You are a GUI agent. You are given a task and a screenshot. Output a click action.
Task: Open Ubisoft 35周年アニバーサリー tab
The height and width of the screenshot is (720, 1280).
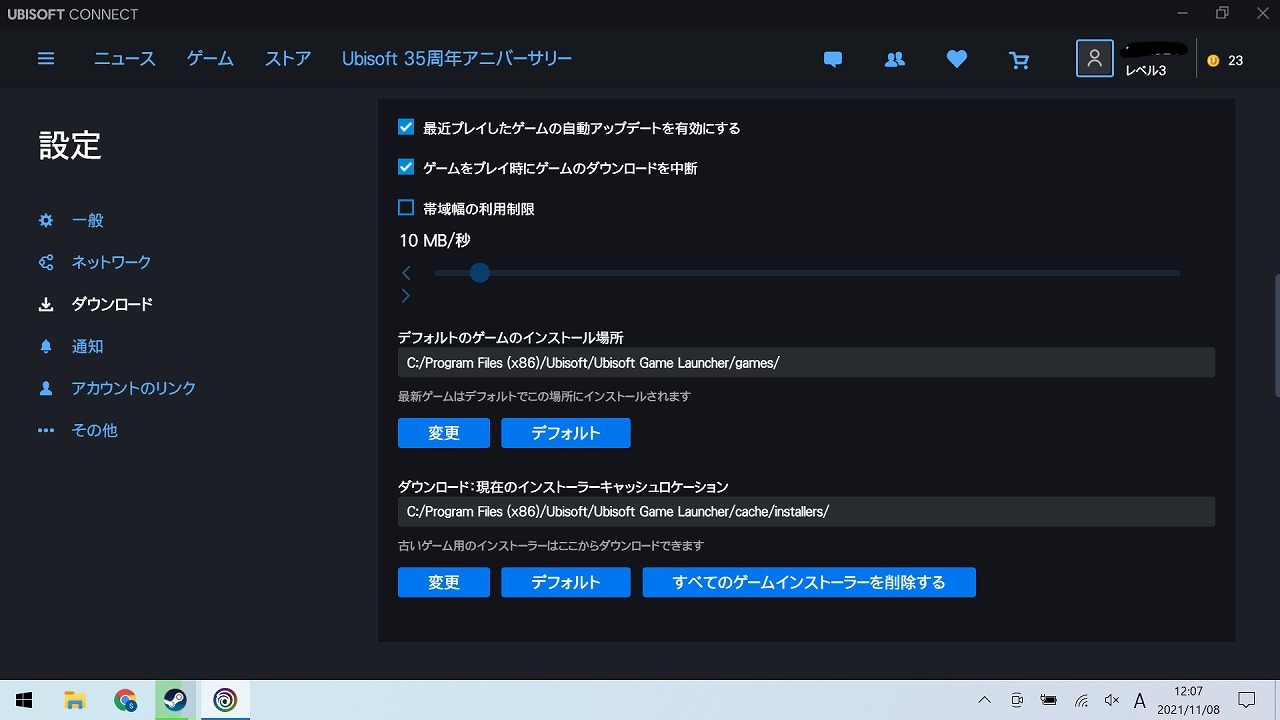pos(457,59)
